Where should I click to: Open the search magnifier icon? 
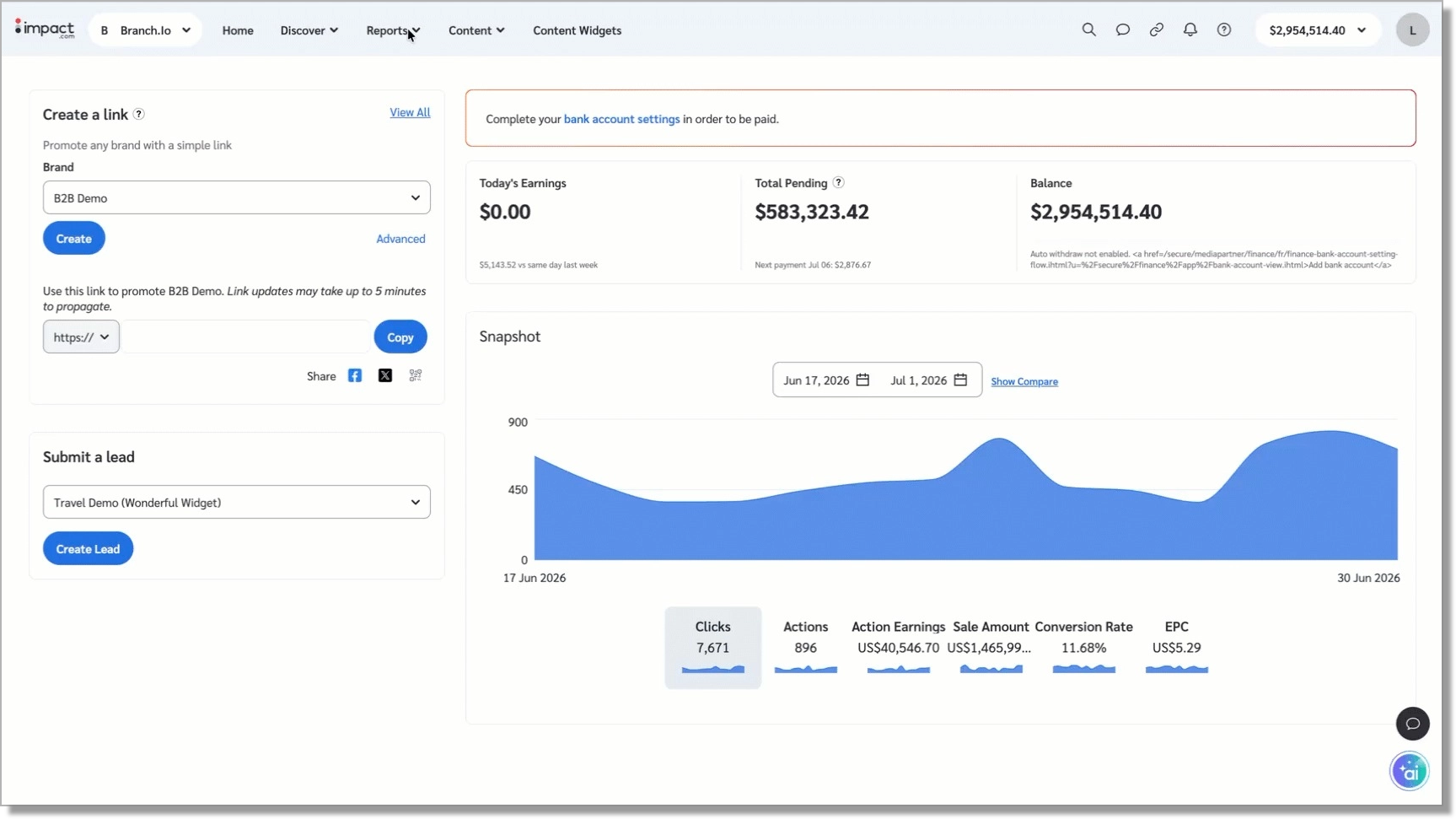(x=1088, y=30)
